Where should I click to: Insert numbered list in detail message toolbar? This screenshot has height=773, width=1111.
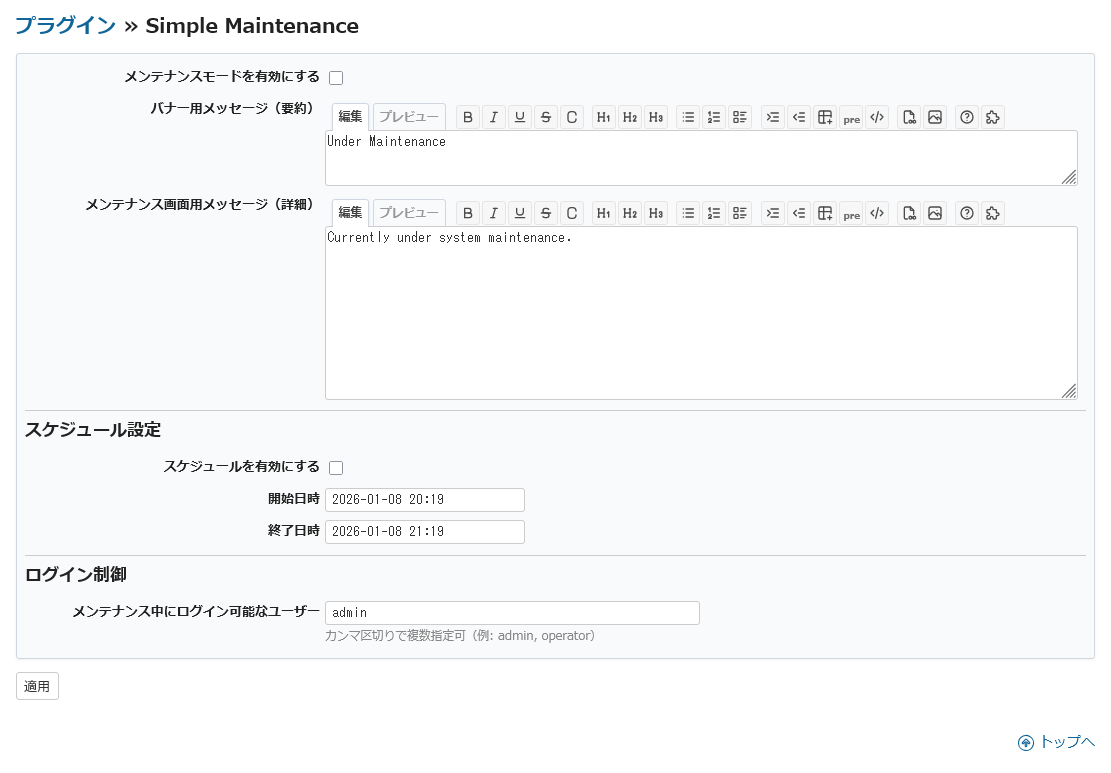[x=714, y=213]
